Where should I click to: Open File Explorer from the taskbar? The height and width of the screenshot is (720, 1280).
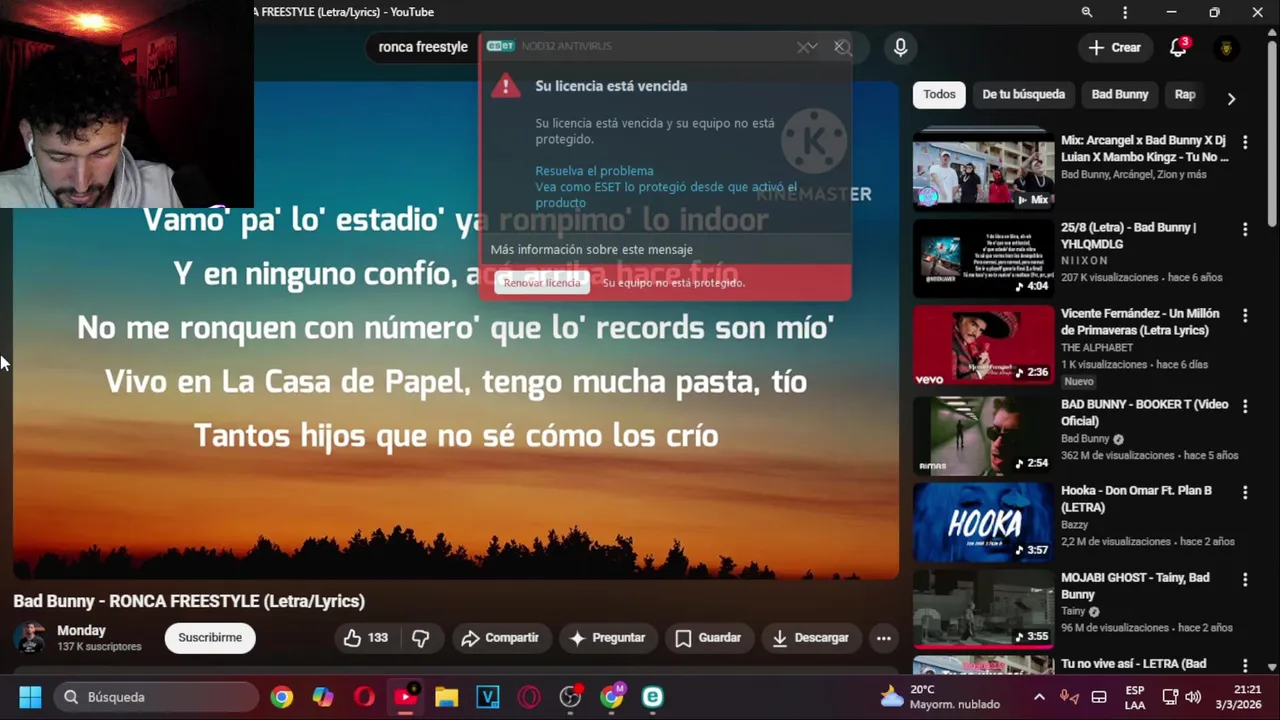click(446, 697)
